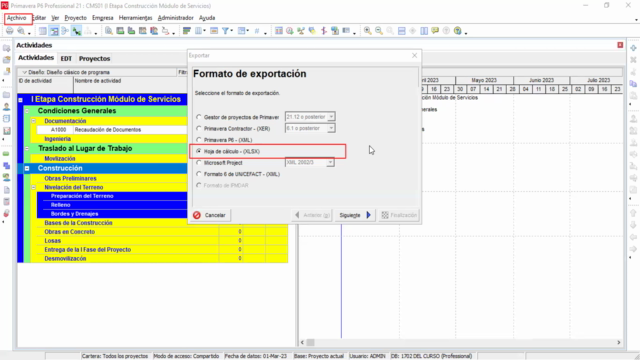
Task: Select Gestor de proyectos de Primavera radio
Action: point(199,117)
